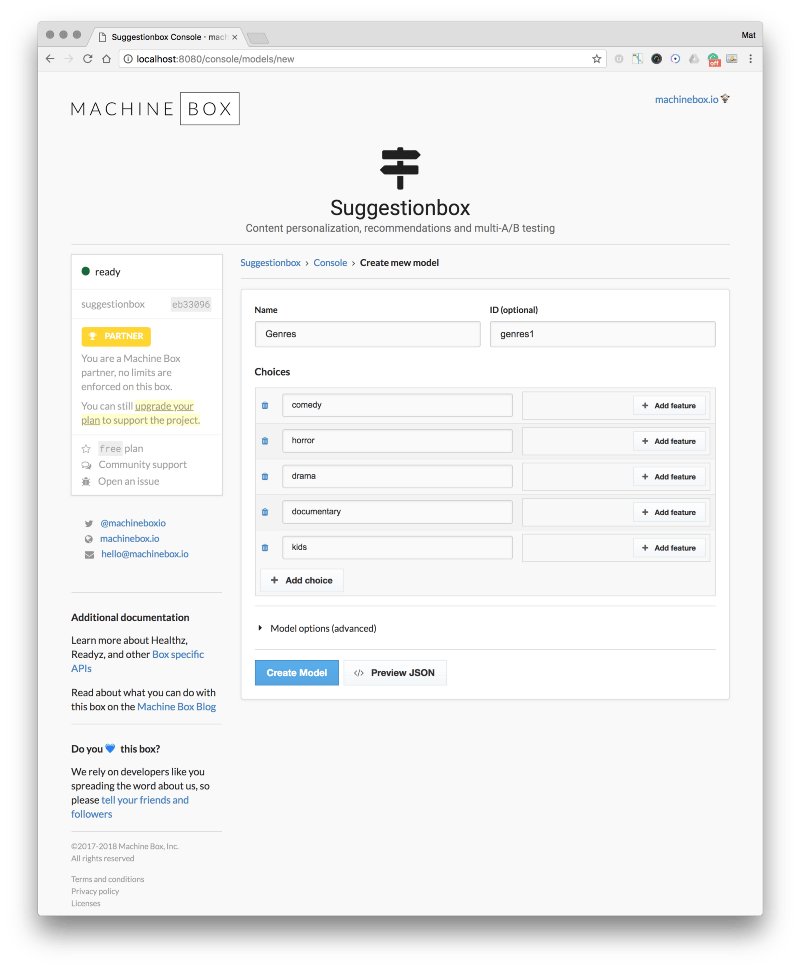Click the browser back arrow
The width and height of the screenshot is (800, 969).
point(50,59)
